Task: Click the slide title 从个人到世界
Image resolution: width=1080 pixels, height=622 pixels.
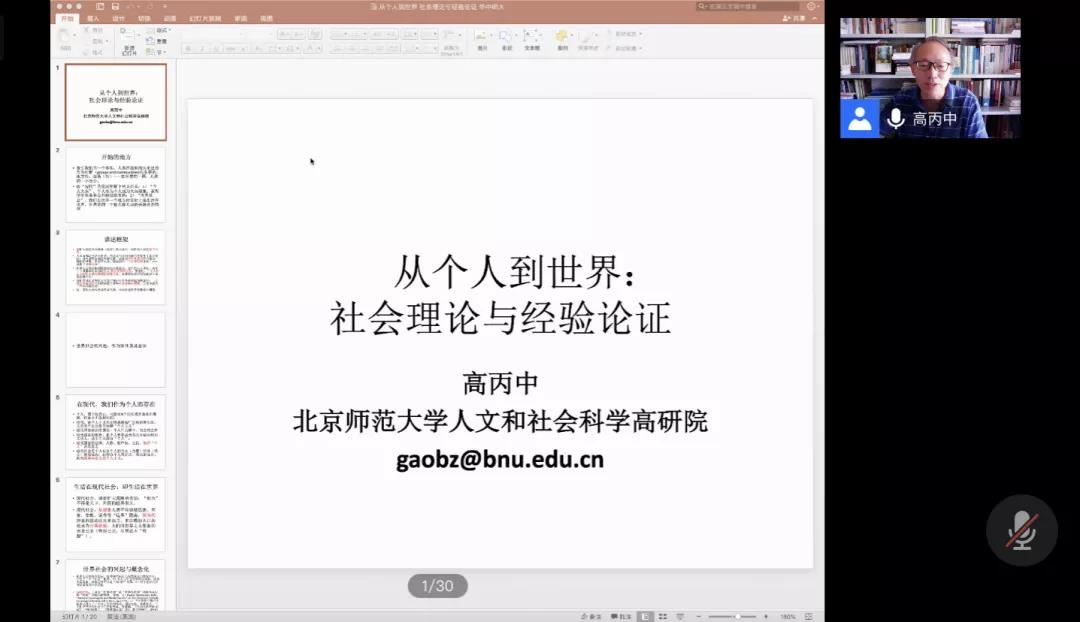Action: 514,272
